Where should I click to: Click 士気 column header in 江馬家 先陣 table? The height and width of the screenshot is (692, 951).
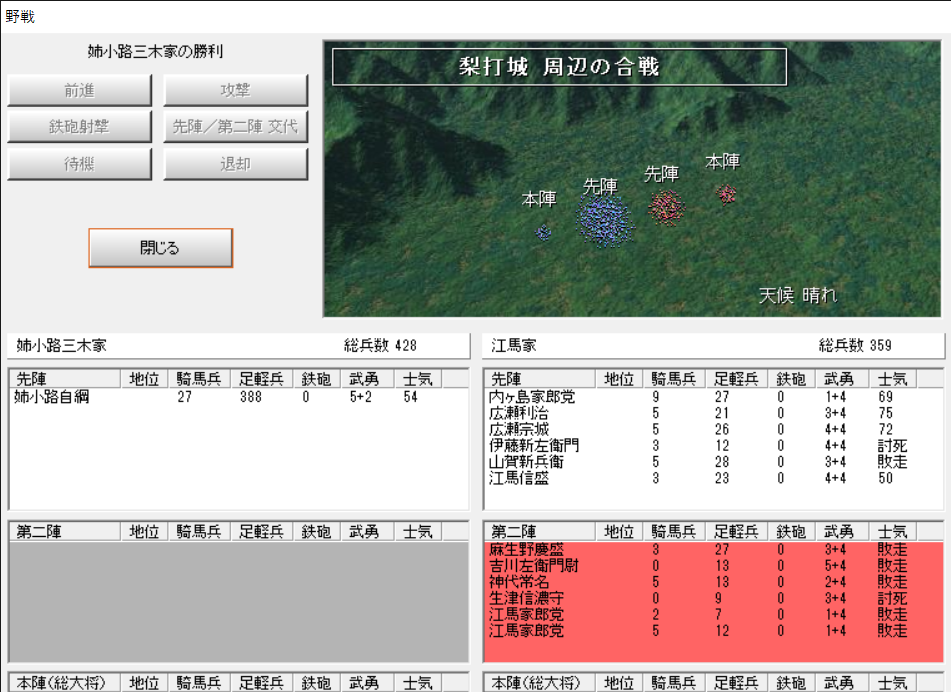[893, 379]
